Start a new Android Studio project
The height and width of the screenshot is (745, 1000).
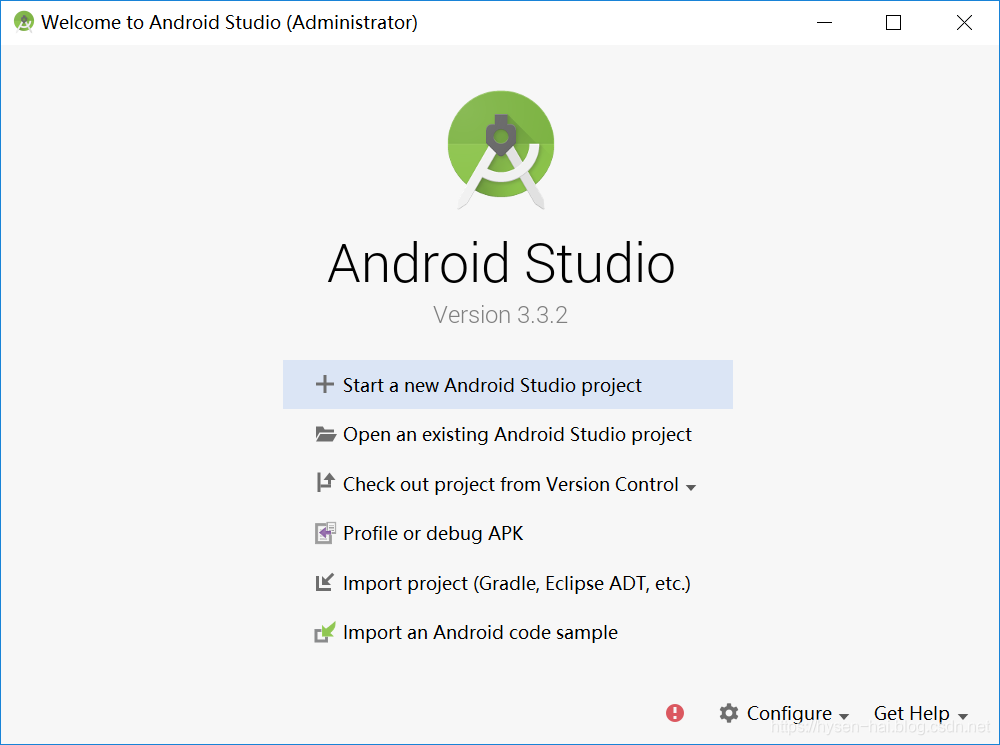tap(508, 385)
